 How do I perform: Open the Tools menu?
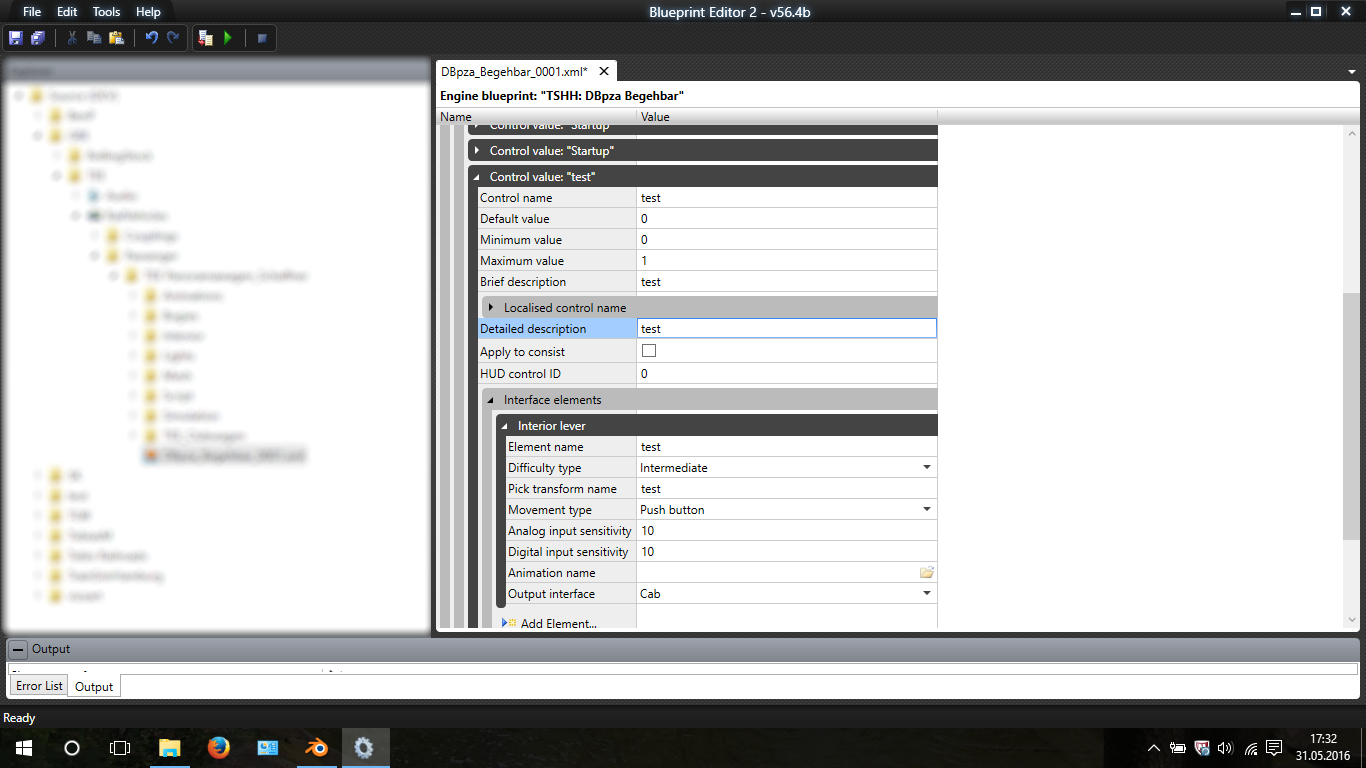pos(106,12)
